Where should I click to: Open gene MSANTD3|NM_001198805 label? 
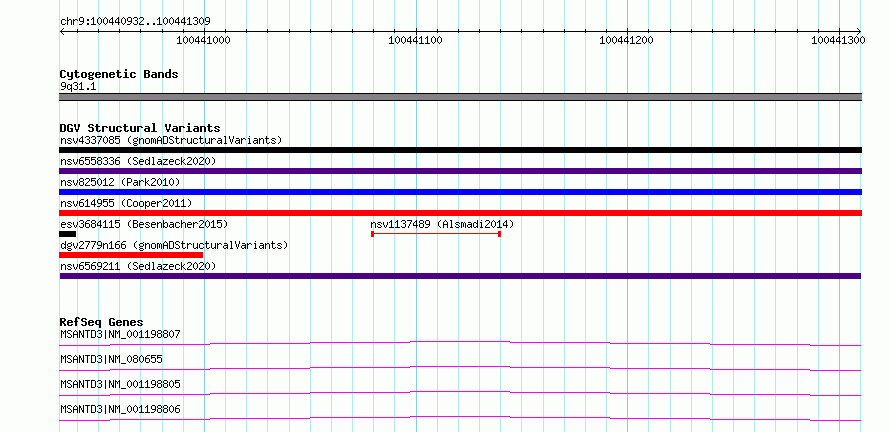120,384
